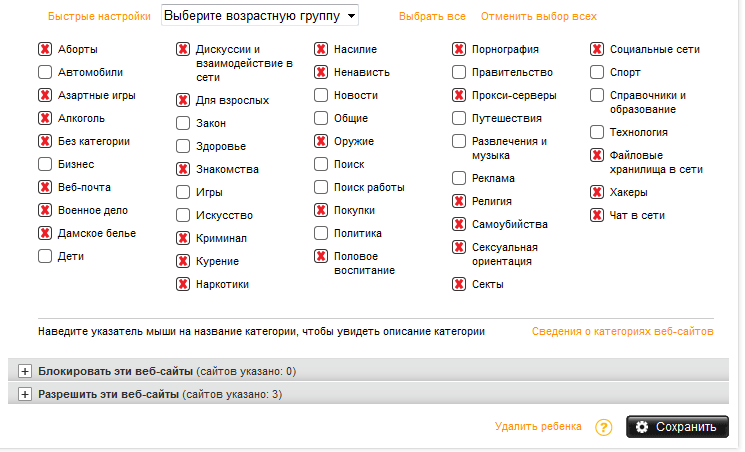Open Сведения о категориях веб-сайтов link
Screen dimensions: 745x452
point(622,331)
